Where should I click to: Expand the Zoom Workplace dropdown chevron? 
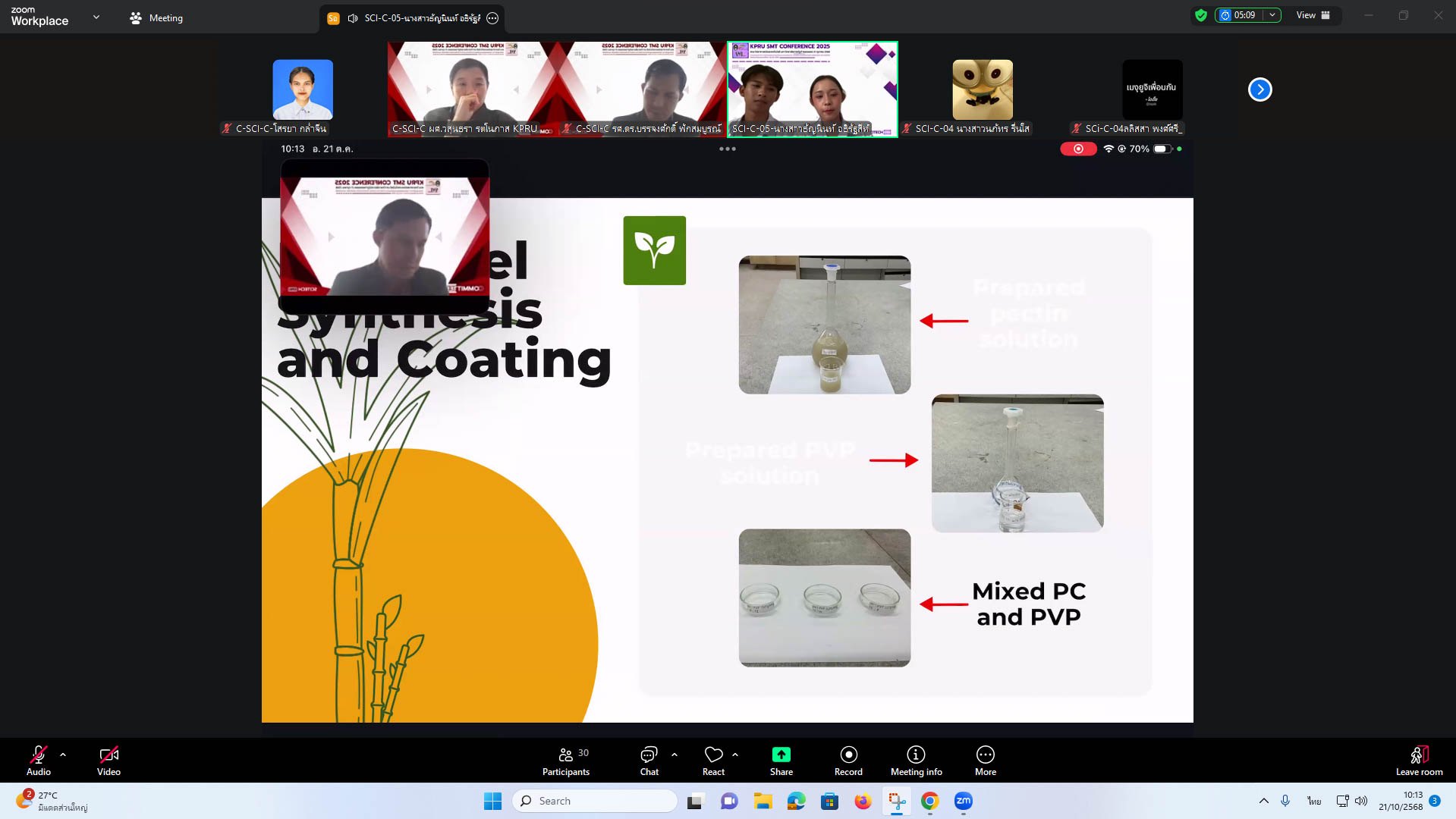point(96,17)
